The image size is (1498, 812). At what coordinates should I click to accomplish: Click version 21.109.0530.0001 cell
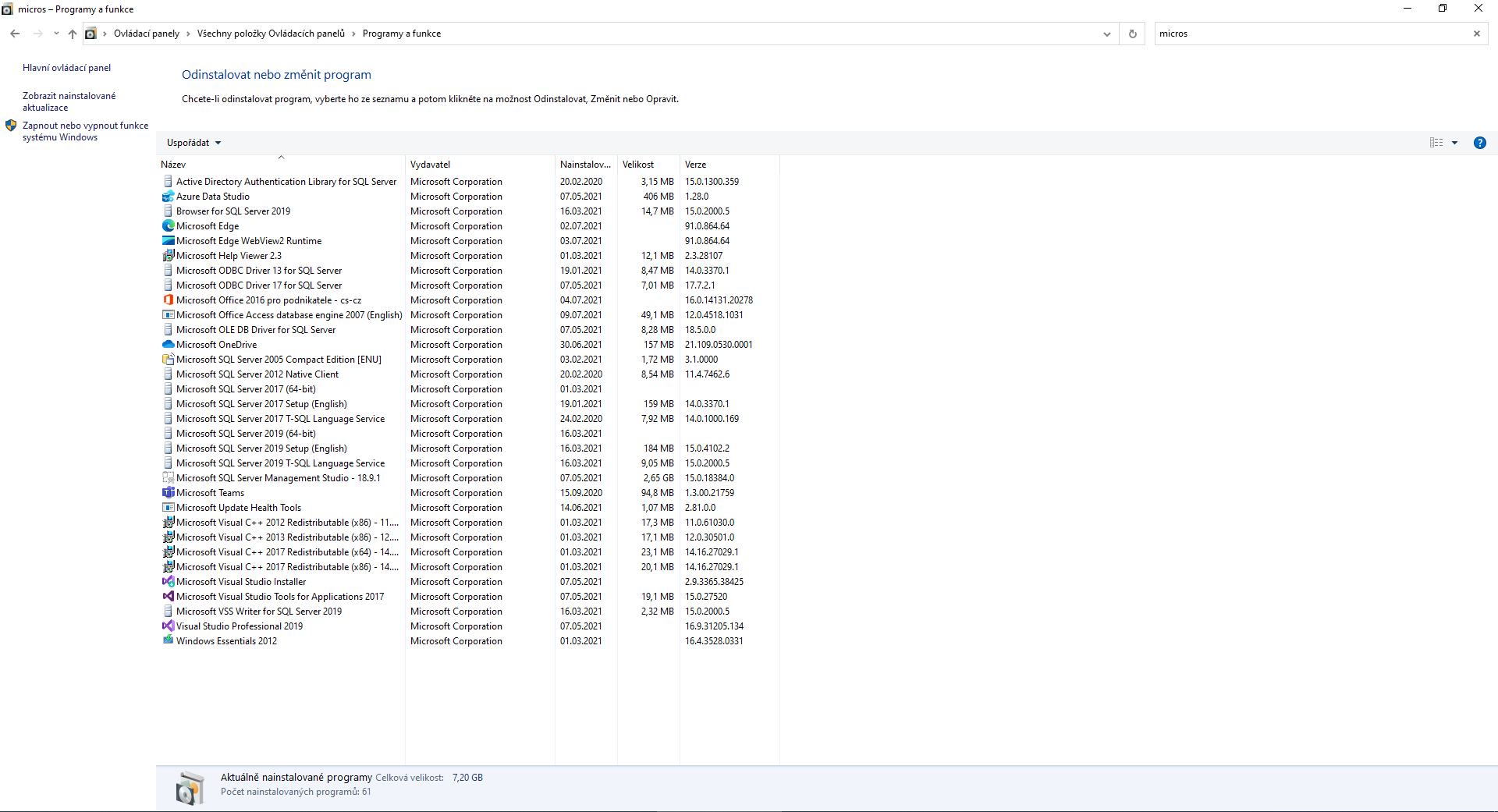719,345
